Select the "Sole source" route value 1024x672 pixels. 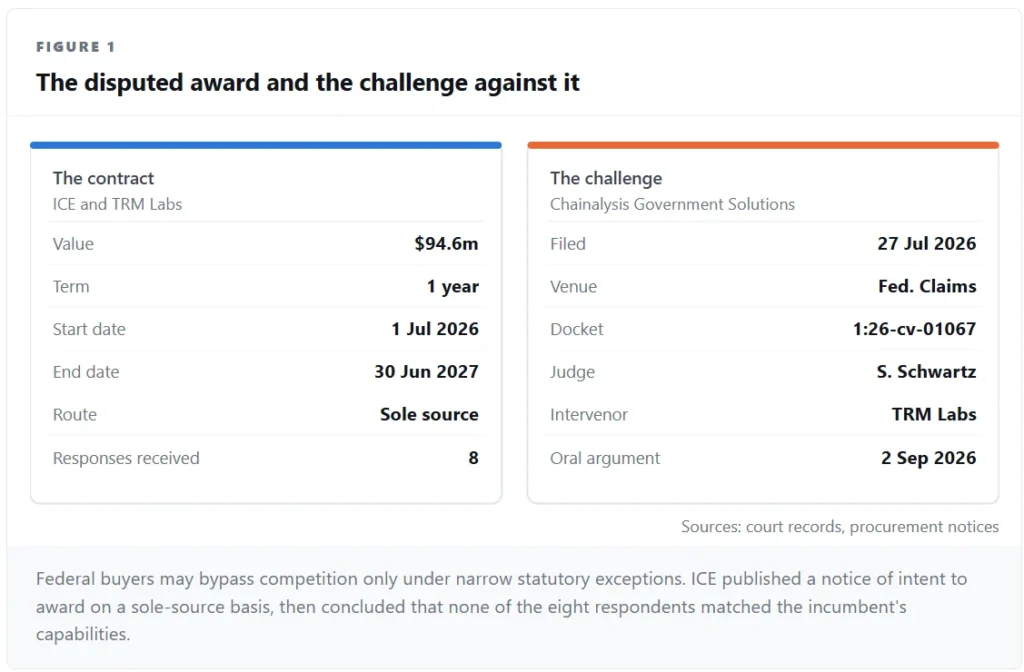coord(429,415)
